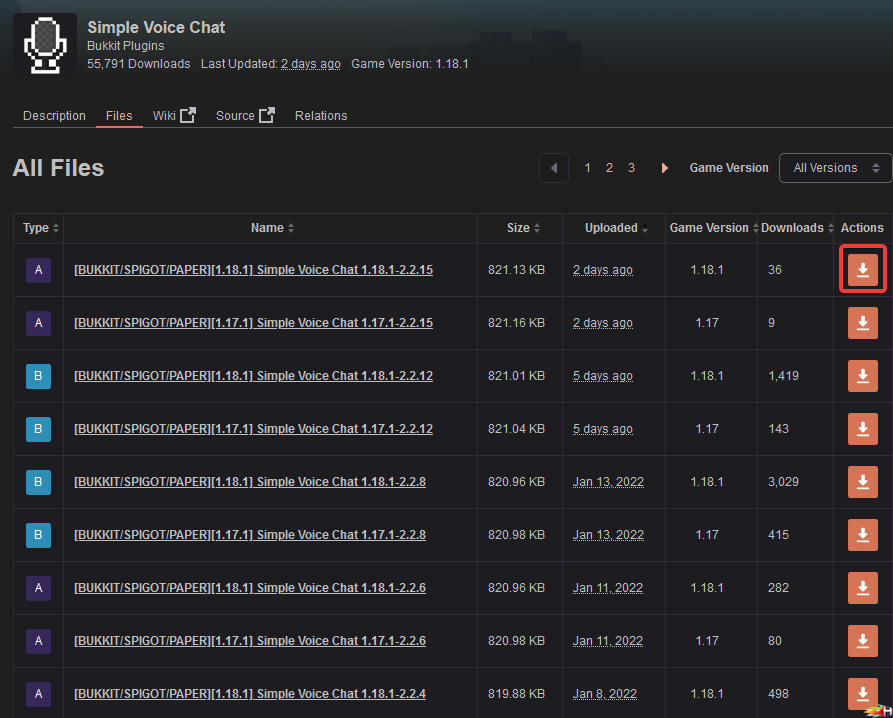Open file link Simple Voice Chat 1.17.1-2.2.15
The height and width of the screenshot is (718, 893).
253,323
